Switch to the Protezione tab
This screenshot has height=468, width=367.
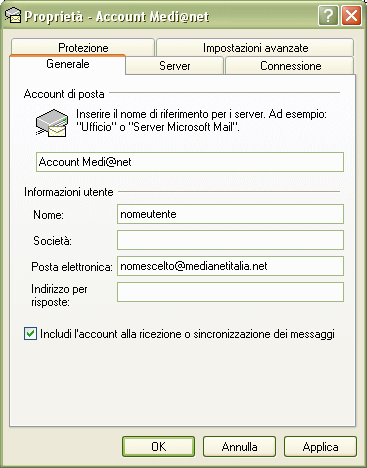[83, 48]
